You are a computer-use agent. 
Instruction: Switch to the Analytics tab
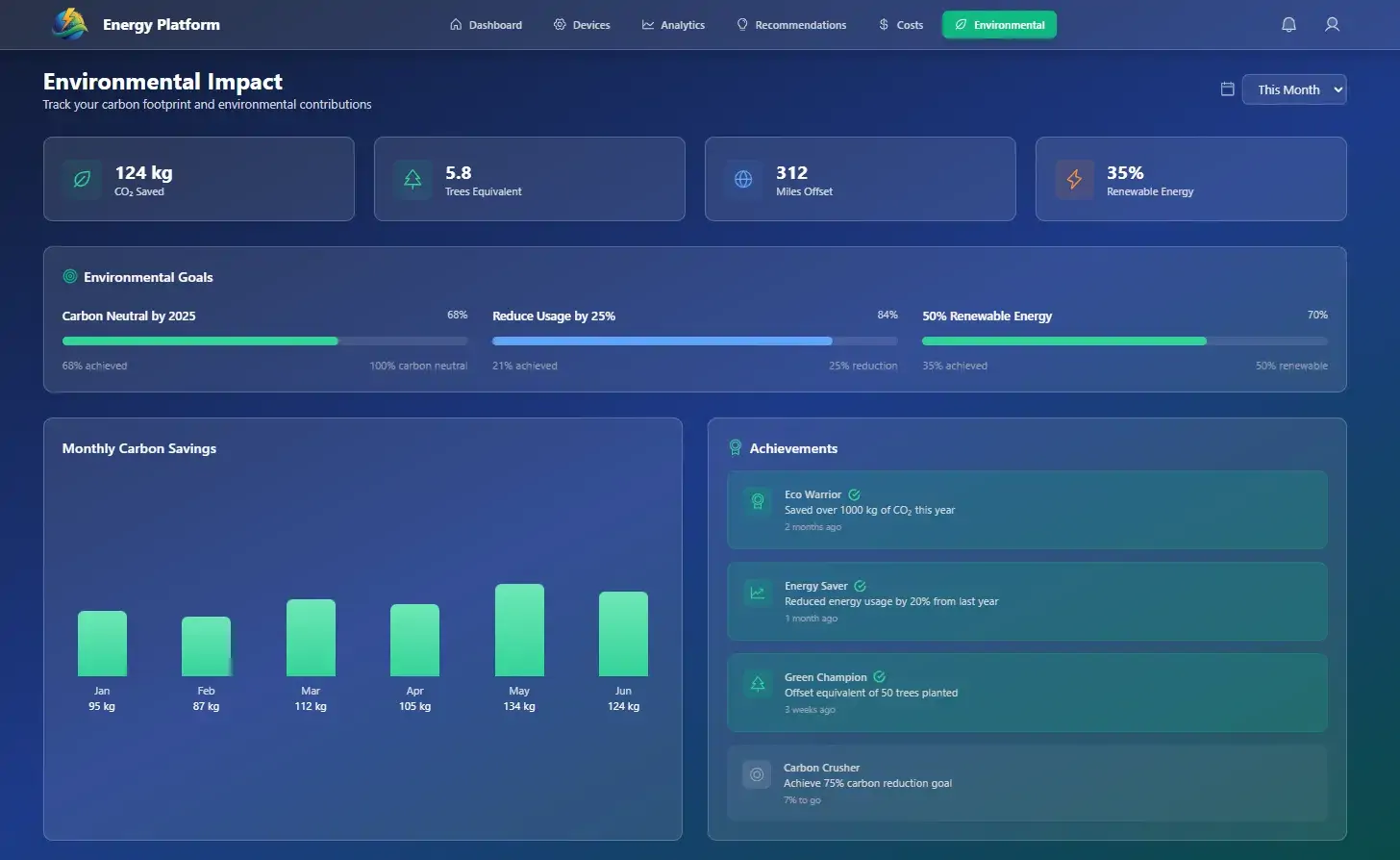tap(673, 25)
